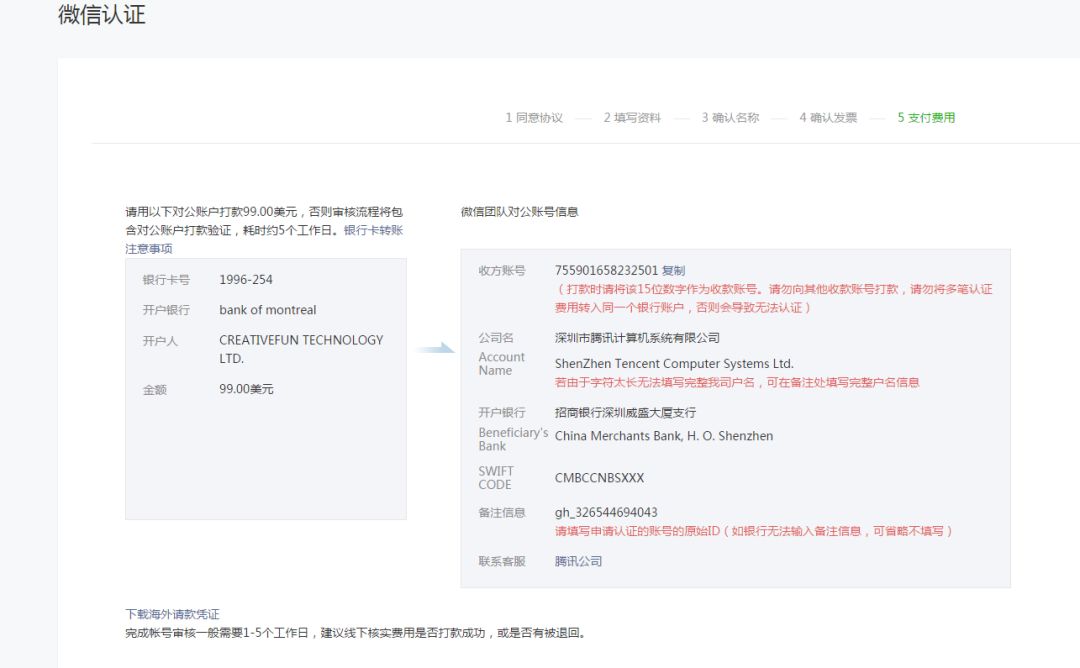This screenshot has height=668, width=1080.
Task: Click the 99.00美元 amount value
Action: [x=246, y=389]
